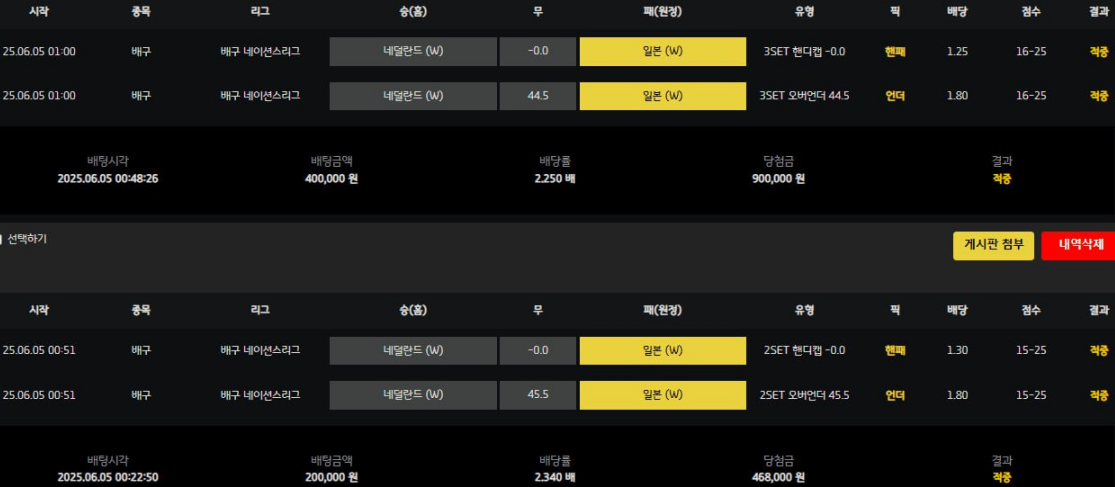This screenshot has height=487, width=1115.
Task: Click the 2SET 핸디캡 -0.0 type text
Action: [803, 350]
